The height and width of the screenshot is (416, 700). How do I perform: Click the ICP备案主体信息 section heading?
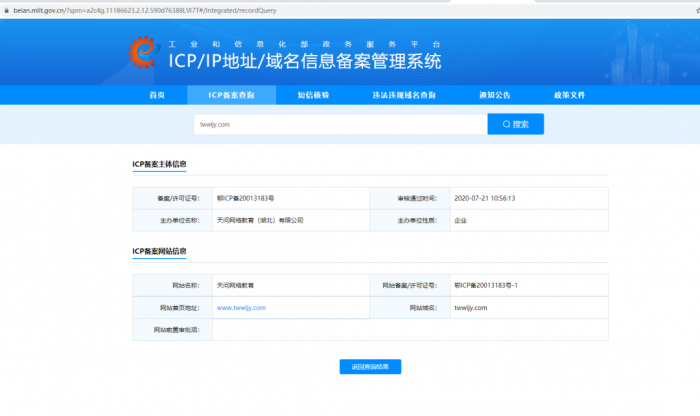pos(159,164)
